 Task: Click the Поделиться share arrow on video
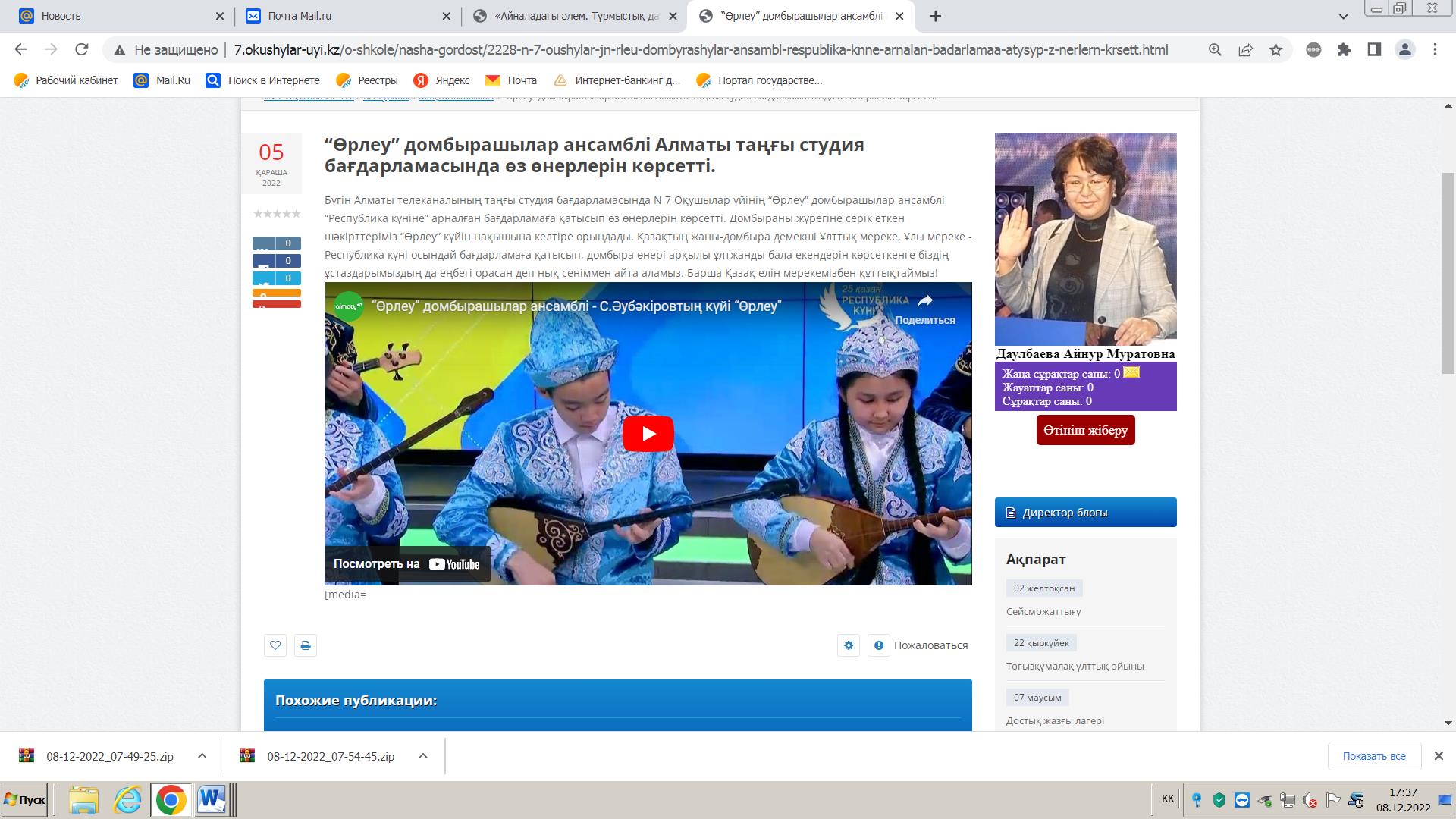(x=924, y=302)
